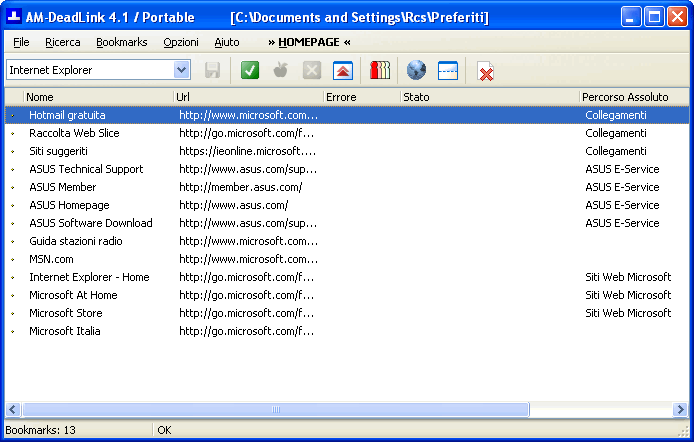
Task: Click the globe browser icon
Action: click(416, 70)
